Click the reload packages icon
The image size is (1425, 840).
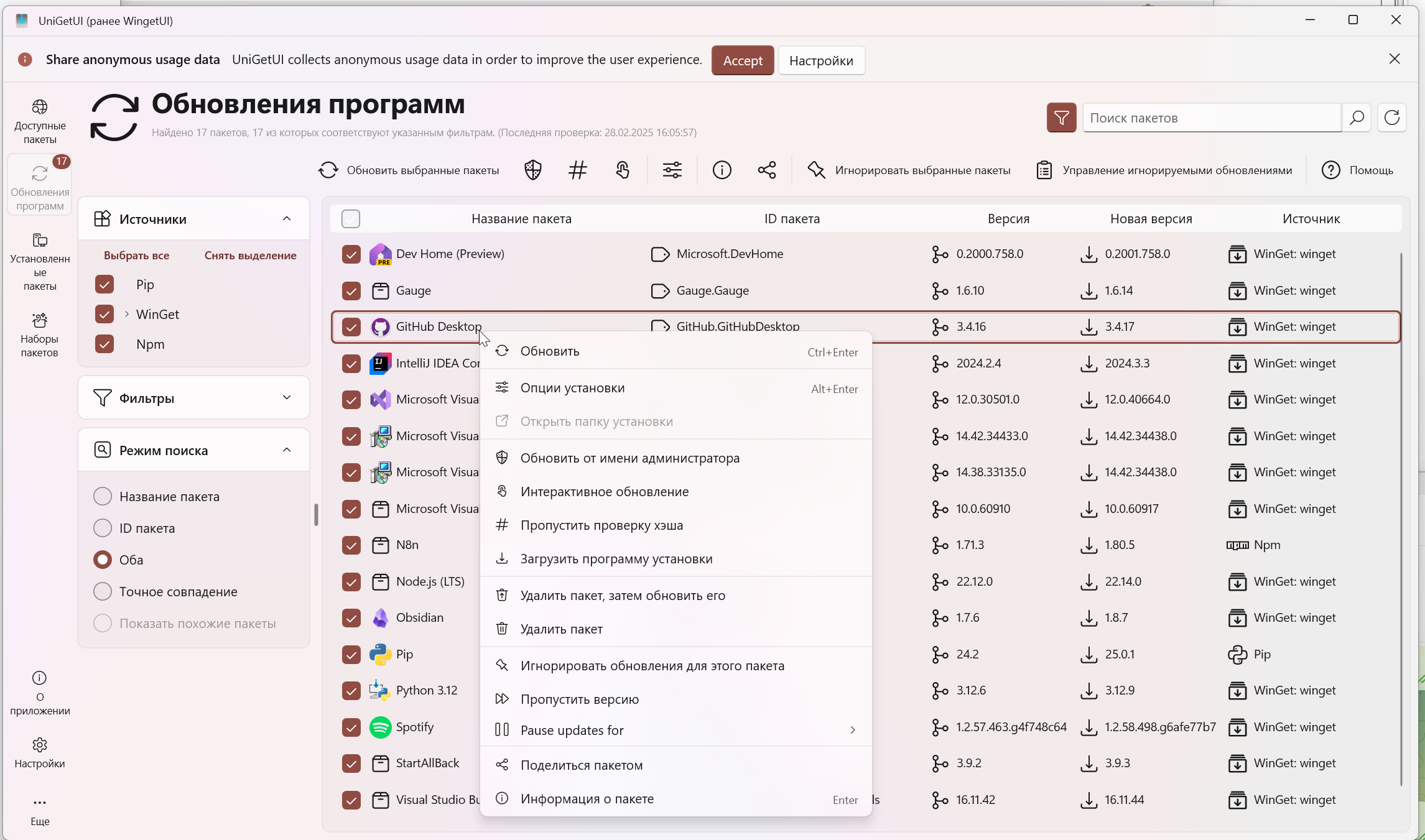click(x=1392, y=118)
